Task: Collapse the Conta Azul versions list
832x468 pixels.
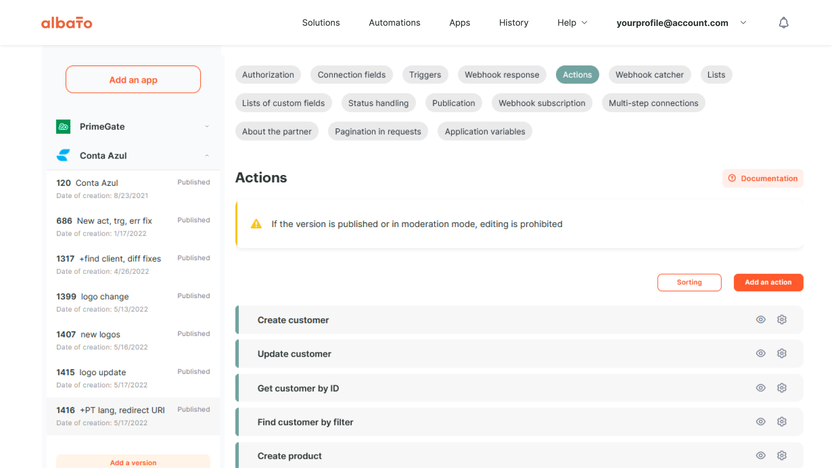Action: pos(207,156)
